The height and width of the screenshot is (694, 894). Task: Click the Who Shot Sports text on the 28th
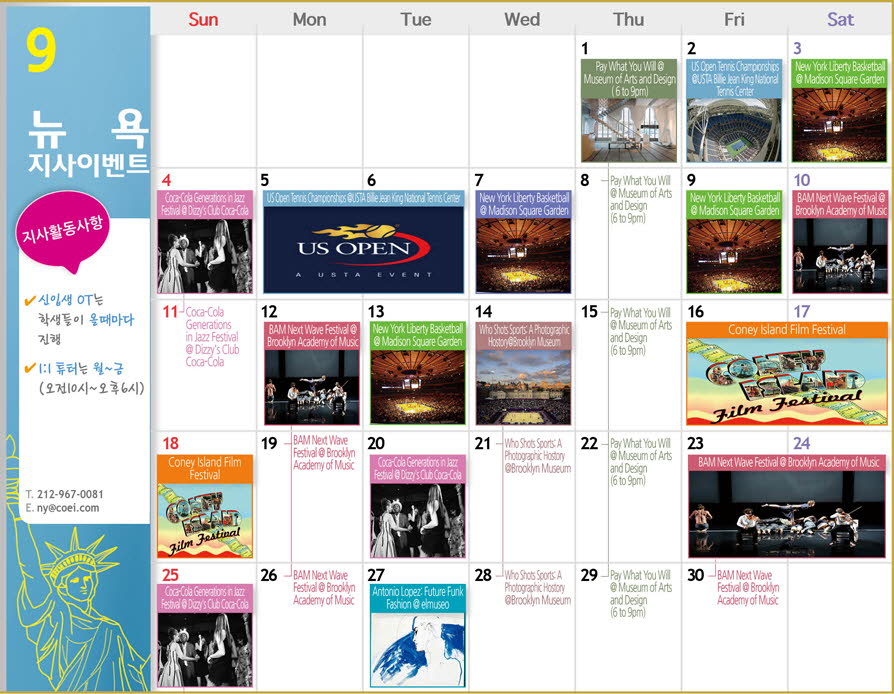(537, 587)
